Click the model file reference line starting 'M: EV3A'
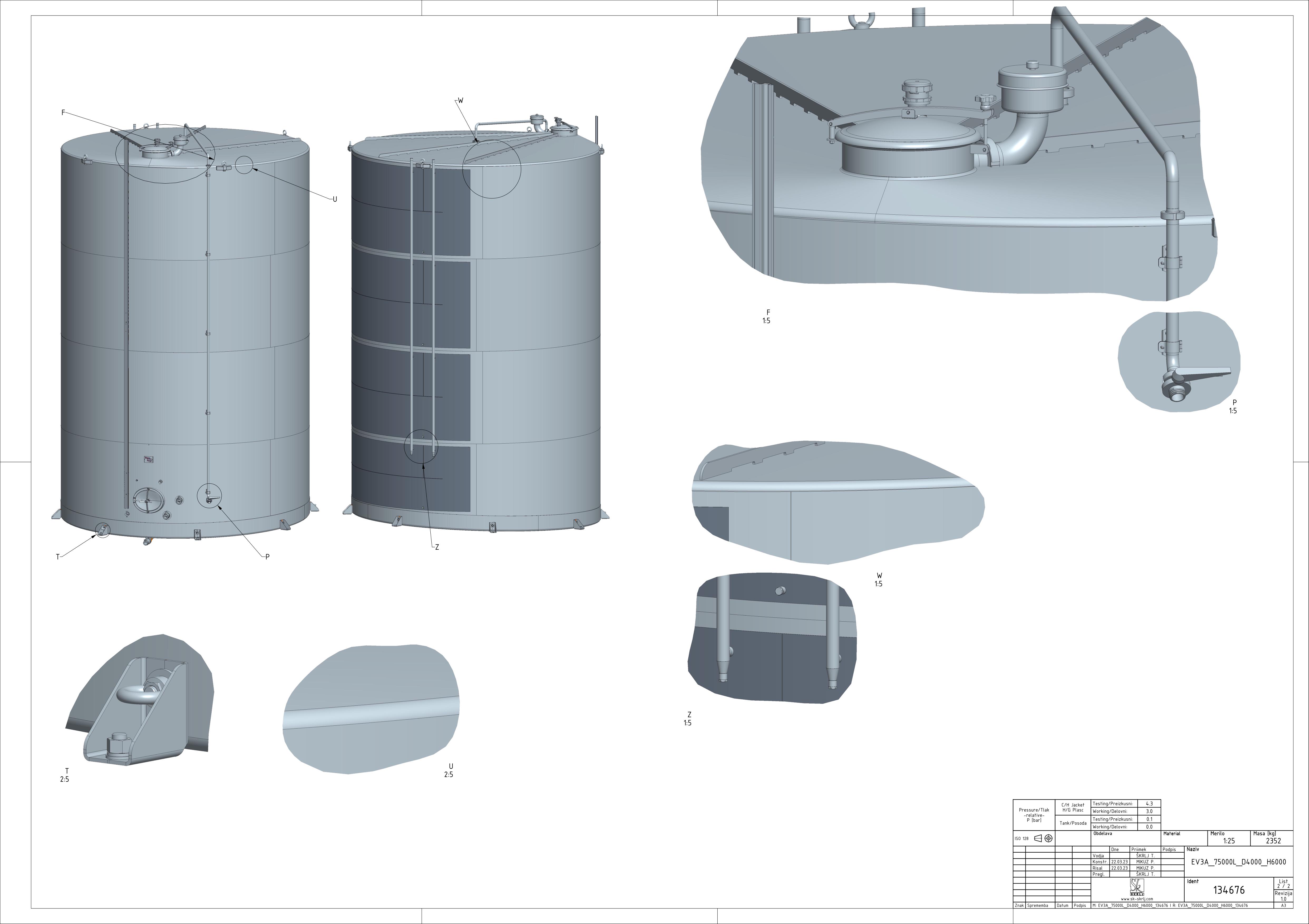The height and width of the screenshot is (924, 1309). (1170, 905)
